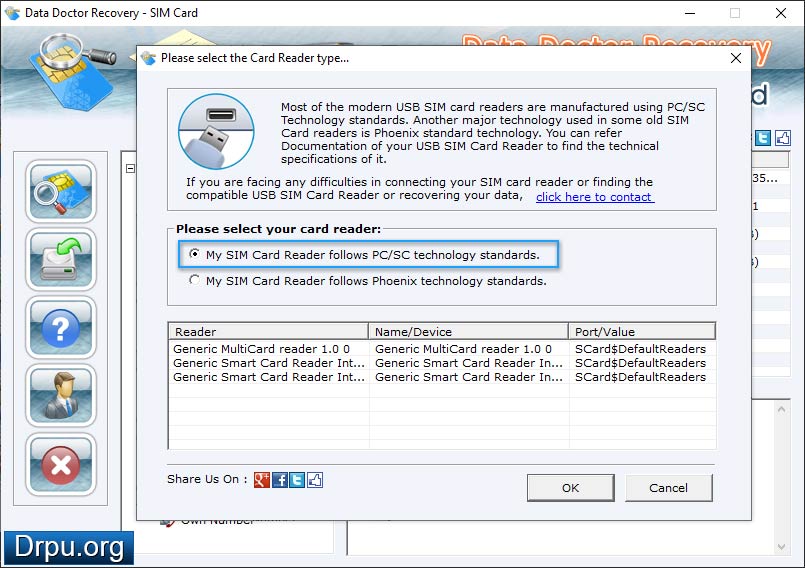Click the Port/Value column header
The height and width of the screenshot is (568, 805).
642,332
